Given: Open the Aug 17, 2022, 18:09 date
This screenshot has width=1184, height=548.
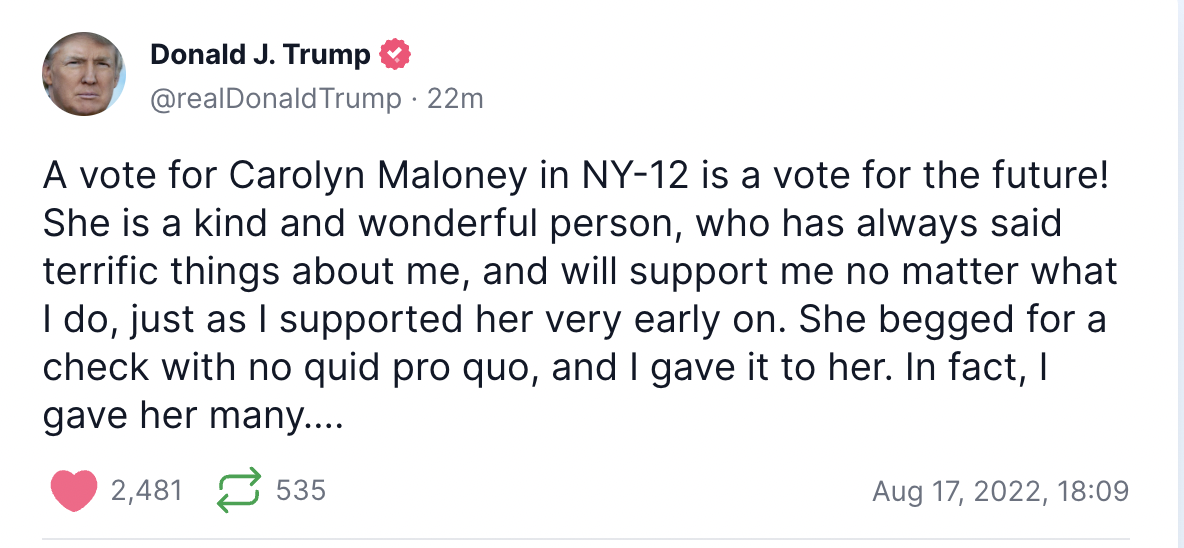Looking at the screenshot, I should click(1000, 491).
